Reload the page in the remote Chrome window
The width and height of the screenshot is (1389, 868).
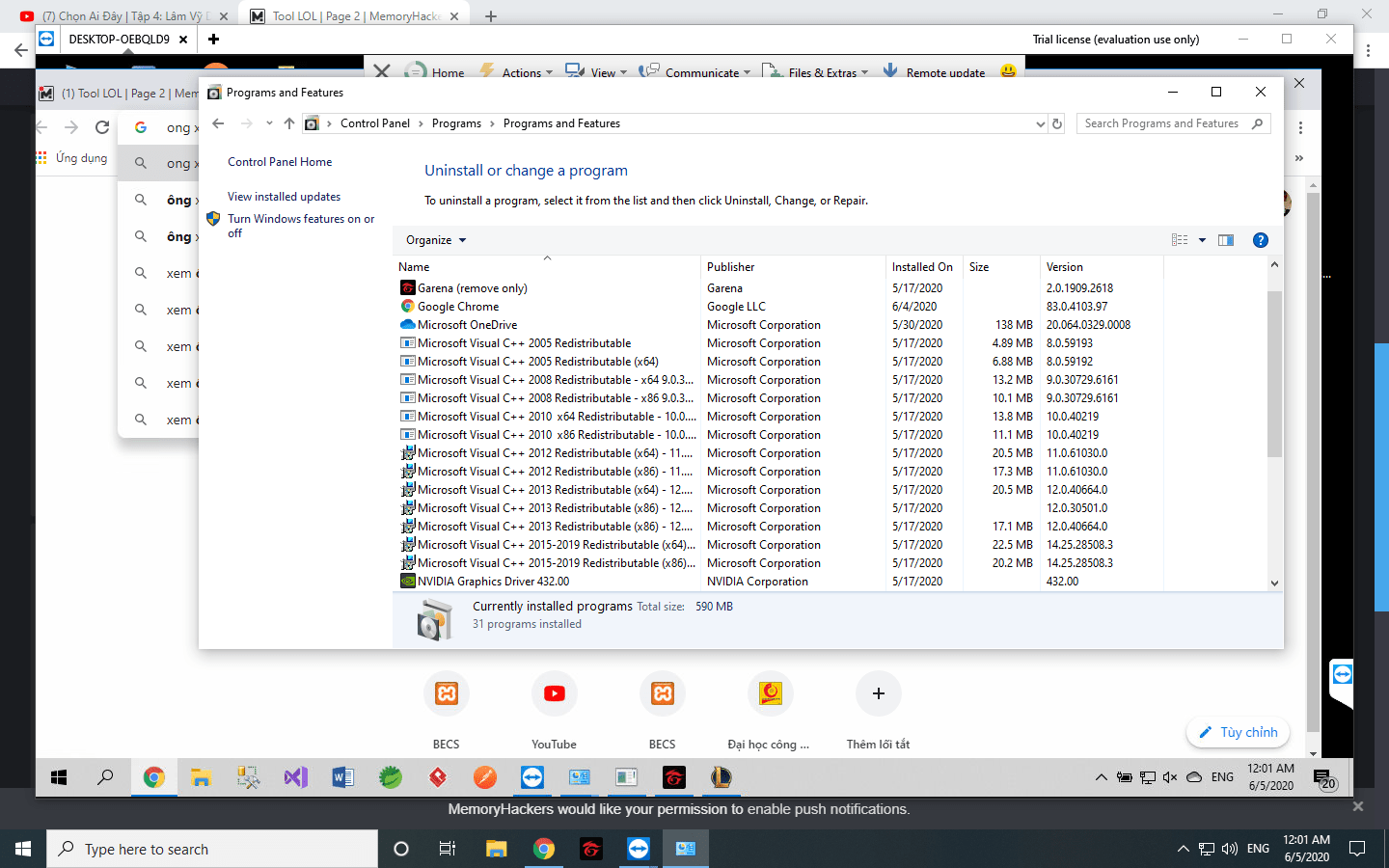(102, 127)
